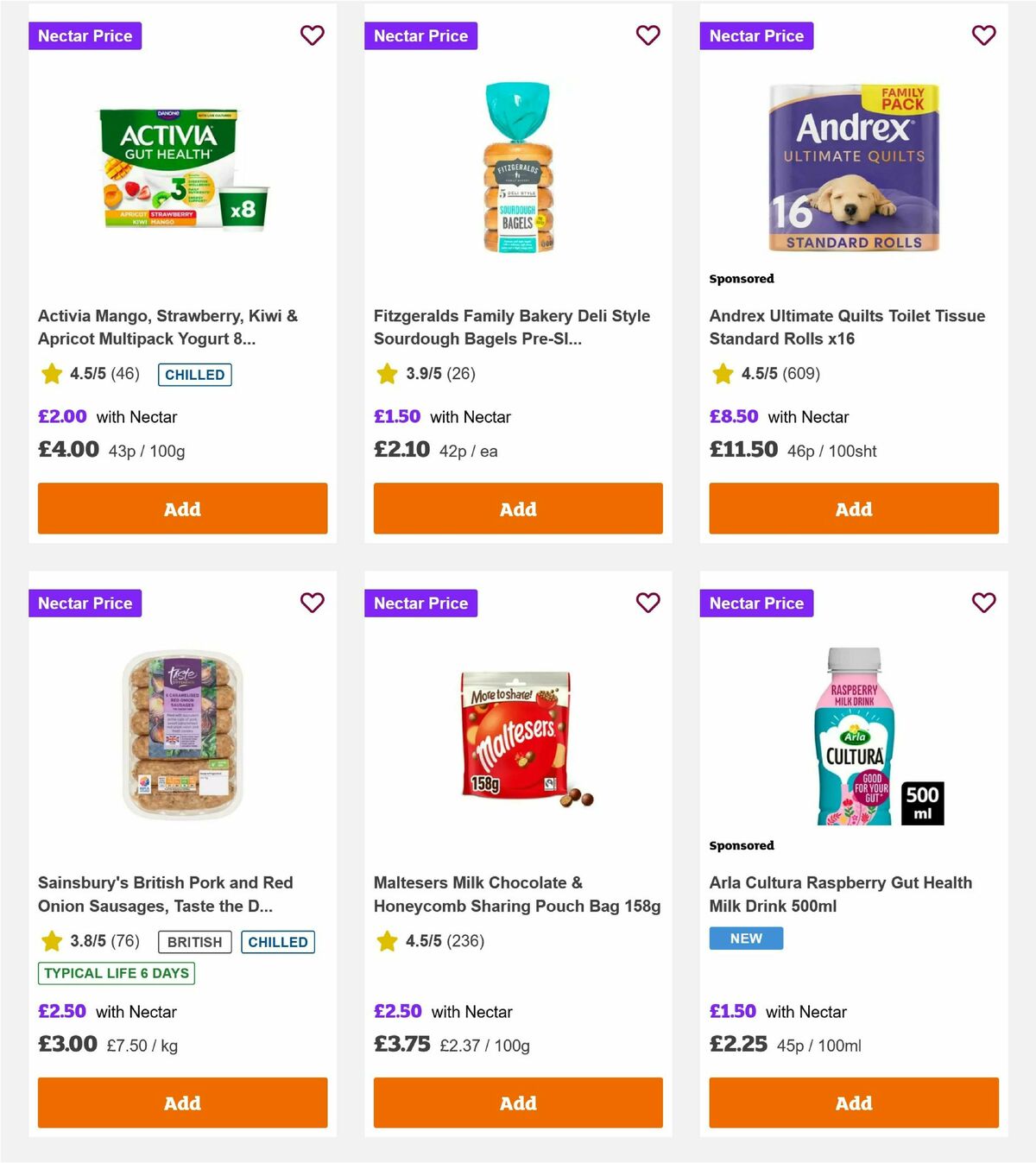Select the BRITISH tag on the sausages card
This screenshot has width=1036, height=1163.
tap(193, 942)
